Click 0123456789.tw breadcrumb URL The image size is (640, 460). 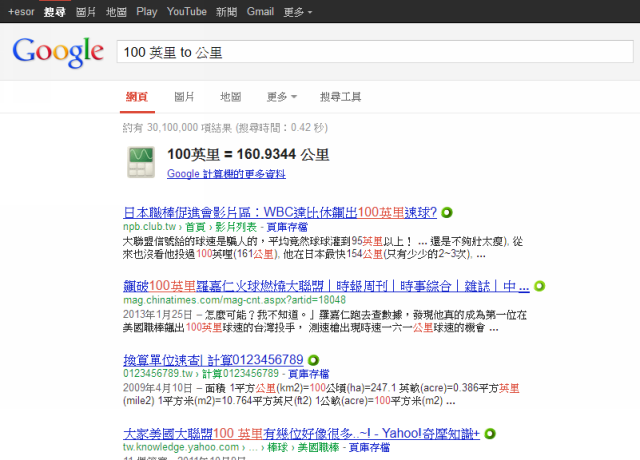201,374
